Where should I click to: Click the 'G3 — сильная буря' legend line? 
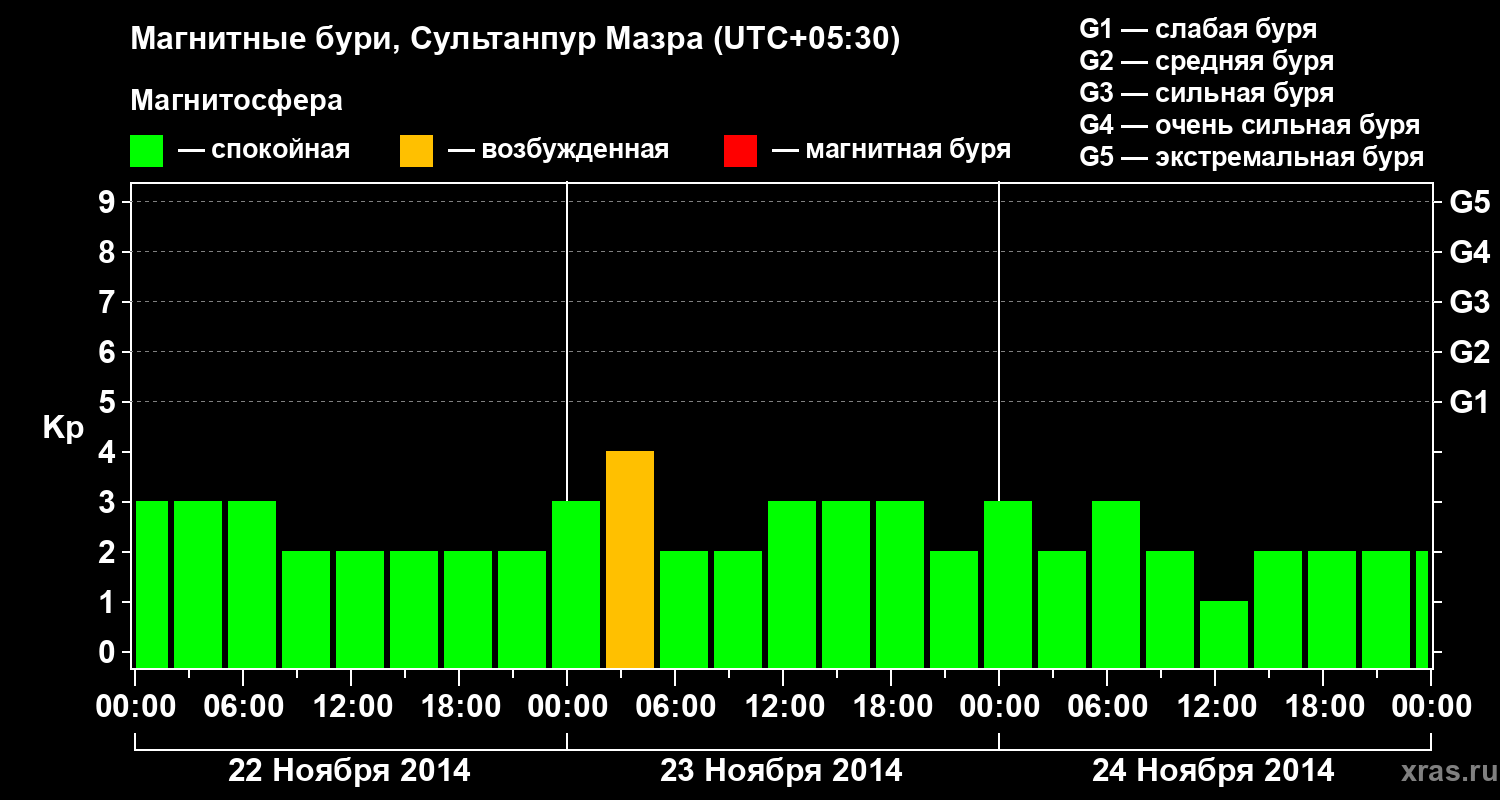pos(1206,93)
